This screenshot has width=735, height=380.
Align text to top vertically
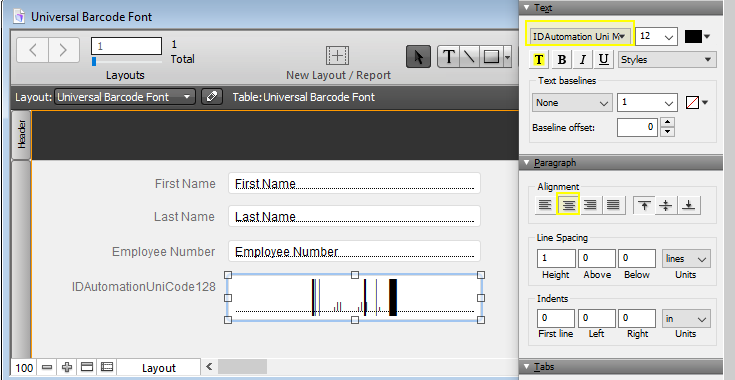pos(645,205)
